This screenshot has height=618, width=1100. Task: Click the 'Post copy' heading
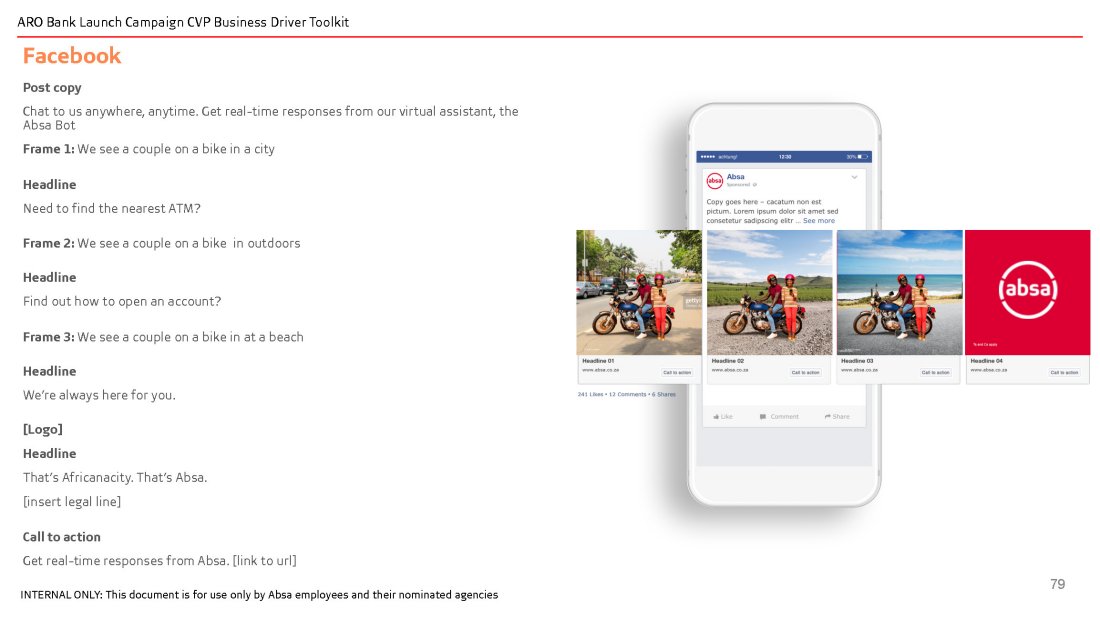click(x=52, y=88)
